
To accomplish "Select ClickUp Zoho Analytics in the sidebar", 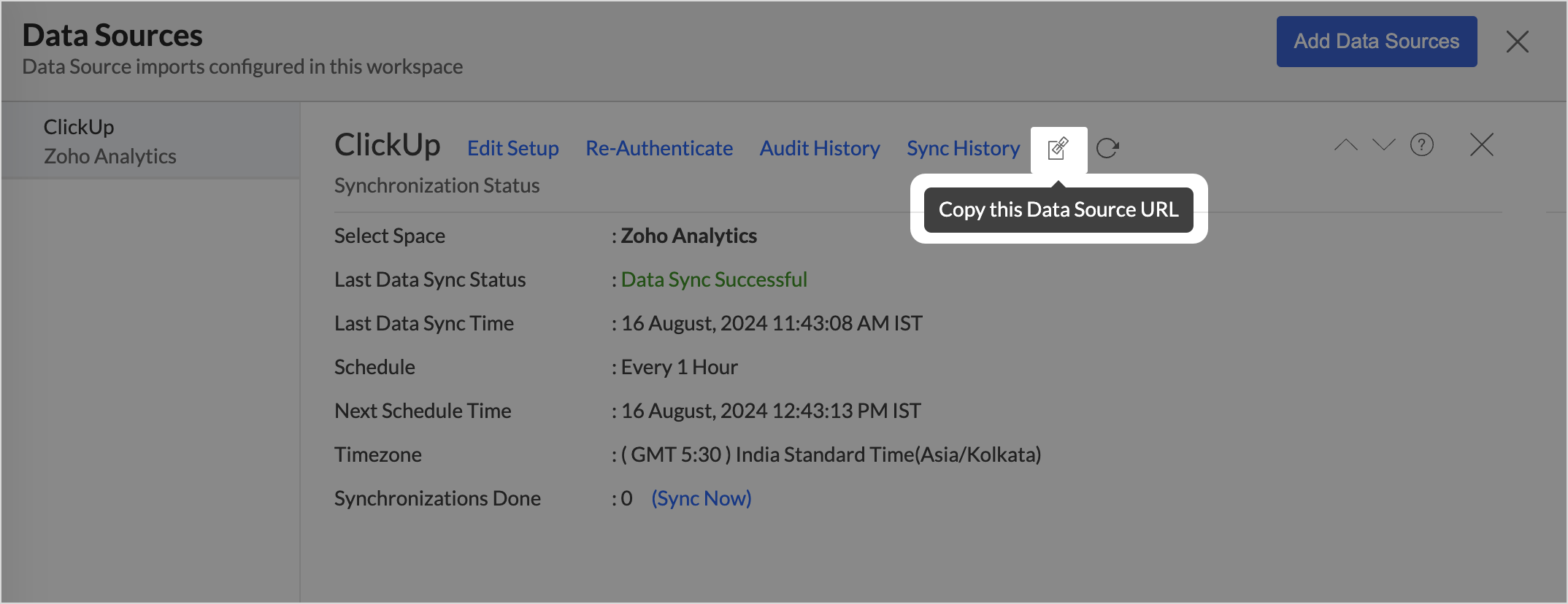I will pos(151,142).
